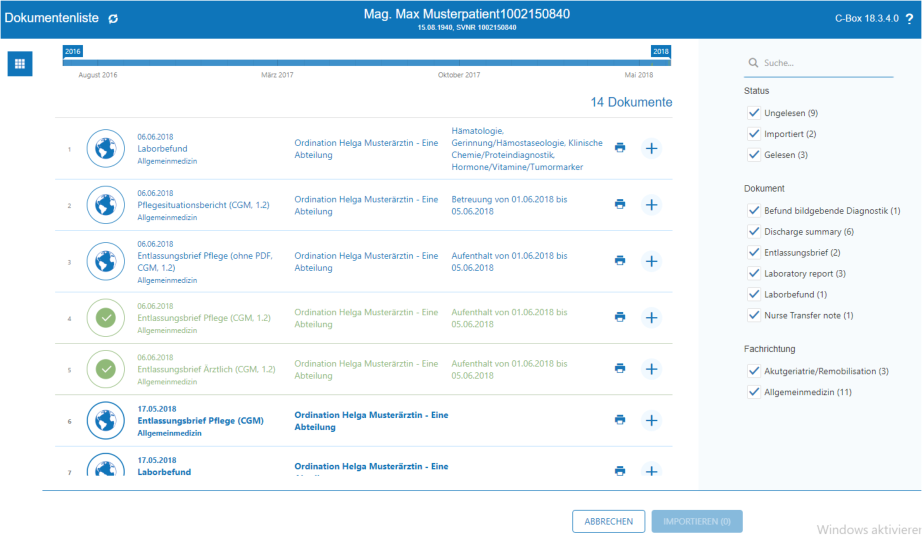Print Entlassungsbrief Ärztlich document

tap(620, 368)
